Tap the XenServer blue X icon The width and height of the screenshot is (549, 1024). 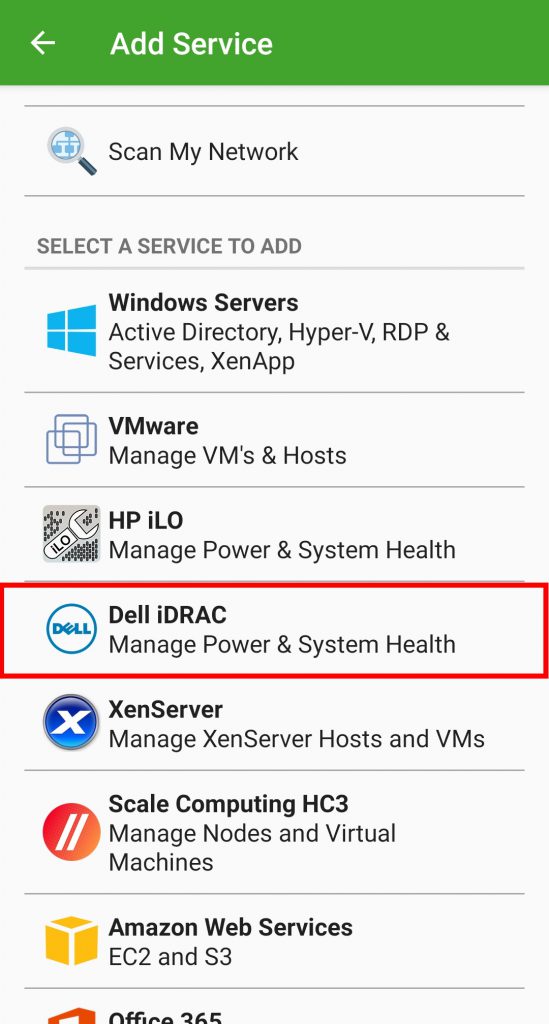tap(72, 722)
